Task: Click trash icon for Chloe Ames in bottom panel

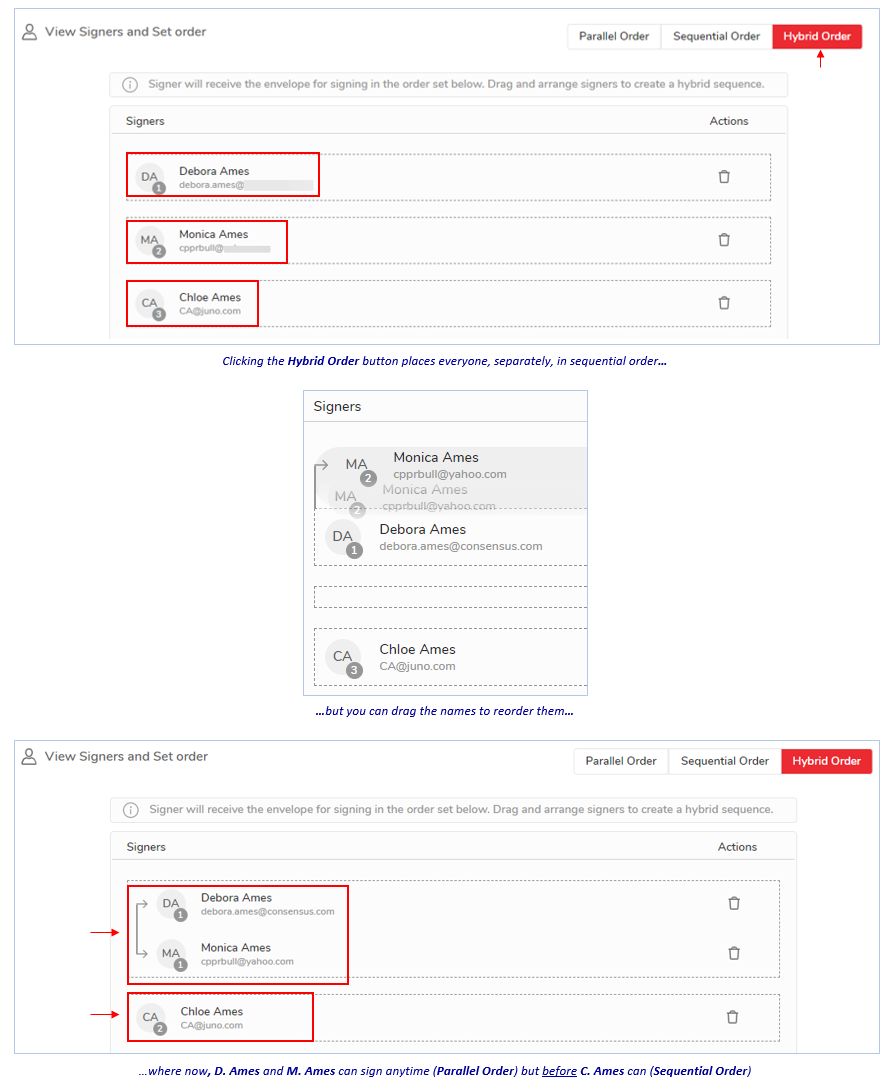Action: point(732,1017)
